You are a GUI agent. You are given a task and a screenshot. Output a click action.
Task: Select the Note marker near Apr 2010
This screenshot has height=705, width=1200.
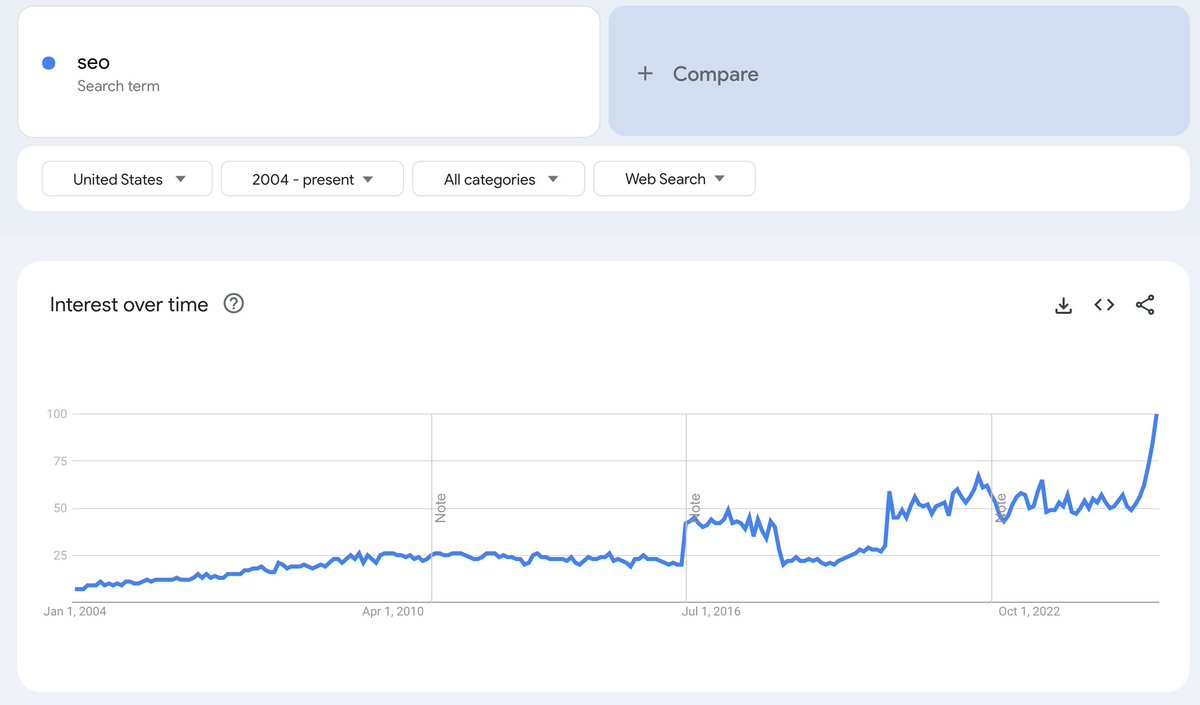click(440, 508)
